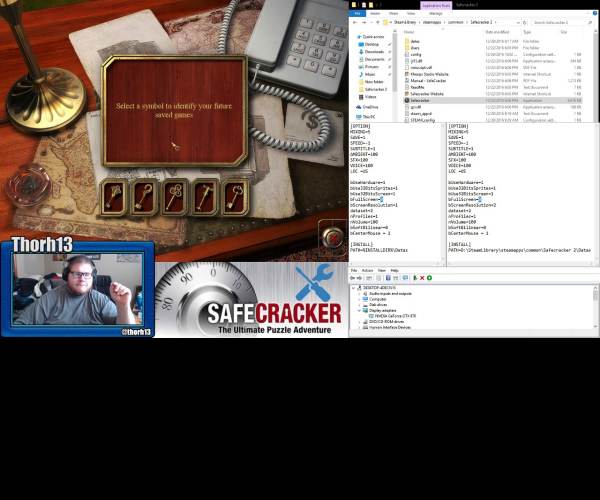Refresh the Explorer folder view

click(525, 23)
